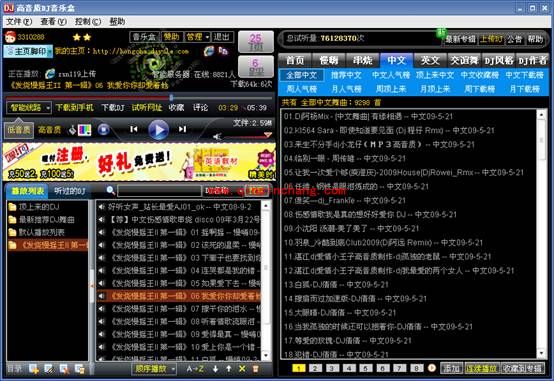The width and height of the screenshot is (554, 381).
Task: Click the copy icon next to the homepage URL
Action: click(223, 51)
